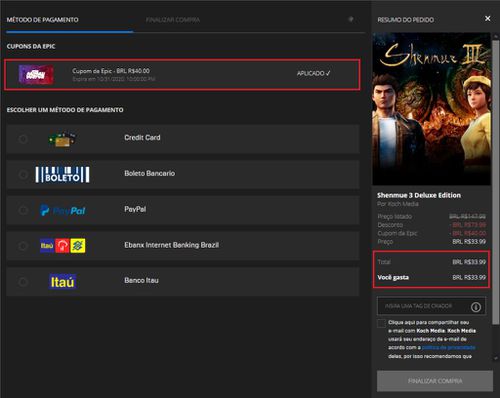The image size is (500, 398).
Task: Click the Shenmue 3 Deluxe Edition title
Action: pos(419,195)
